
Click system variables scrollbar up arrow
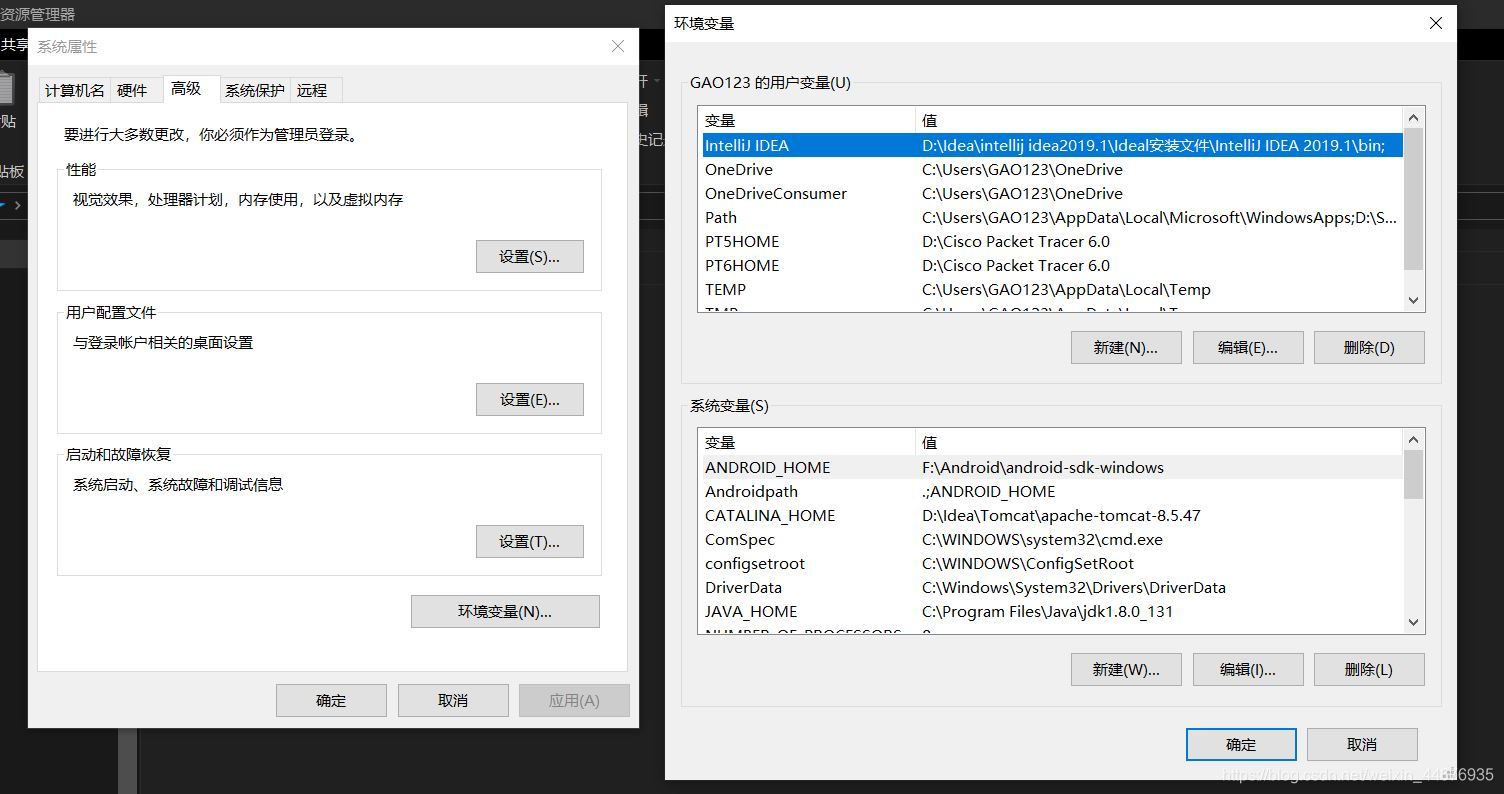click(1413, 440)
